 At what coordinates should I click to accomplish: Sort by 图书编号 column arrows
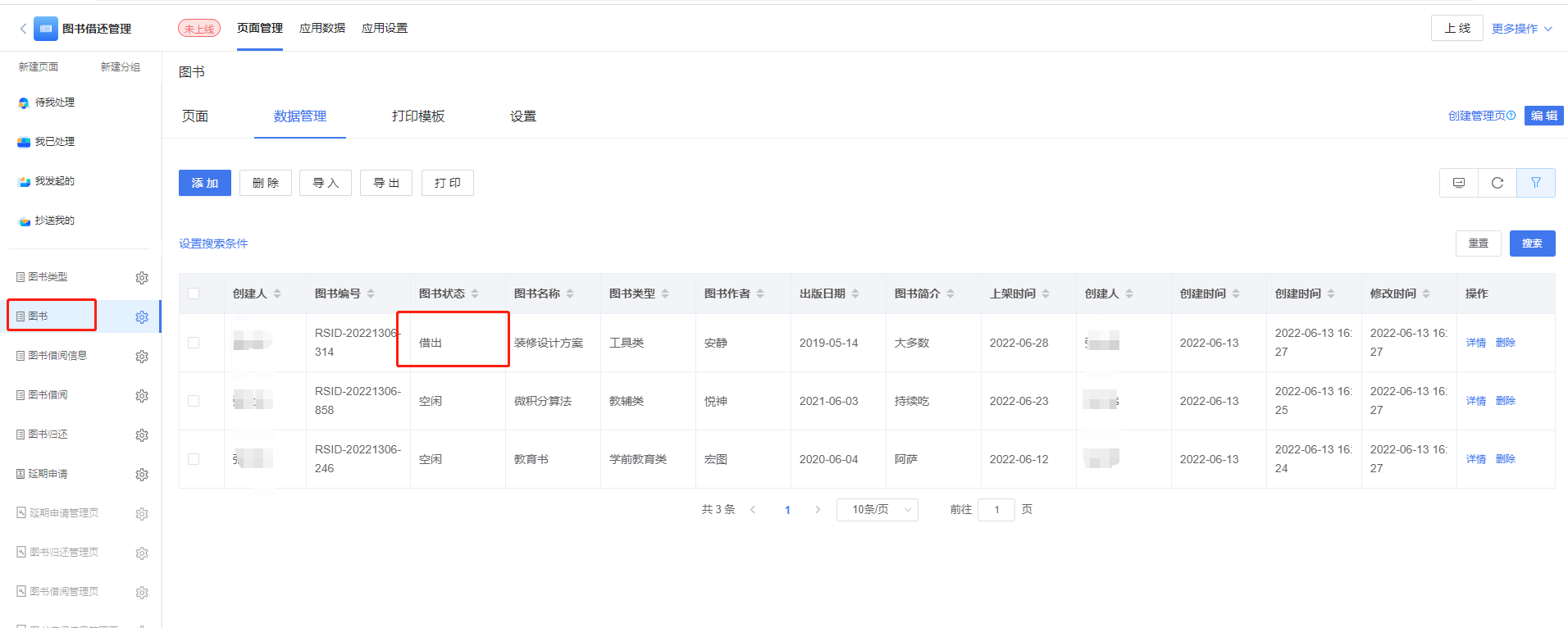(x=371, y=294)
